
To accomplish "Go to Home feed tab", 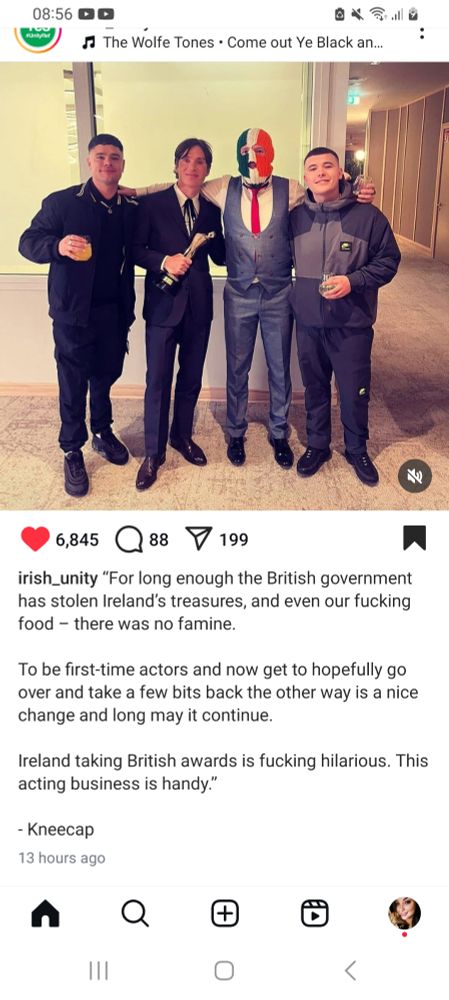I will [45, 914].
